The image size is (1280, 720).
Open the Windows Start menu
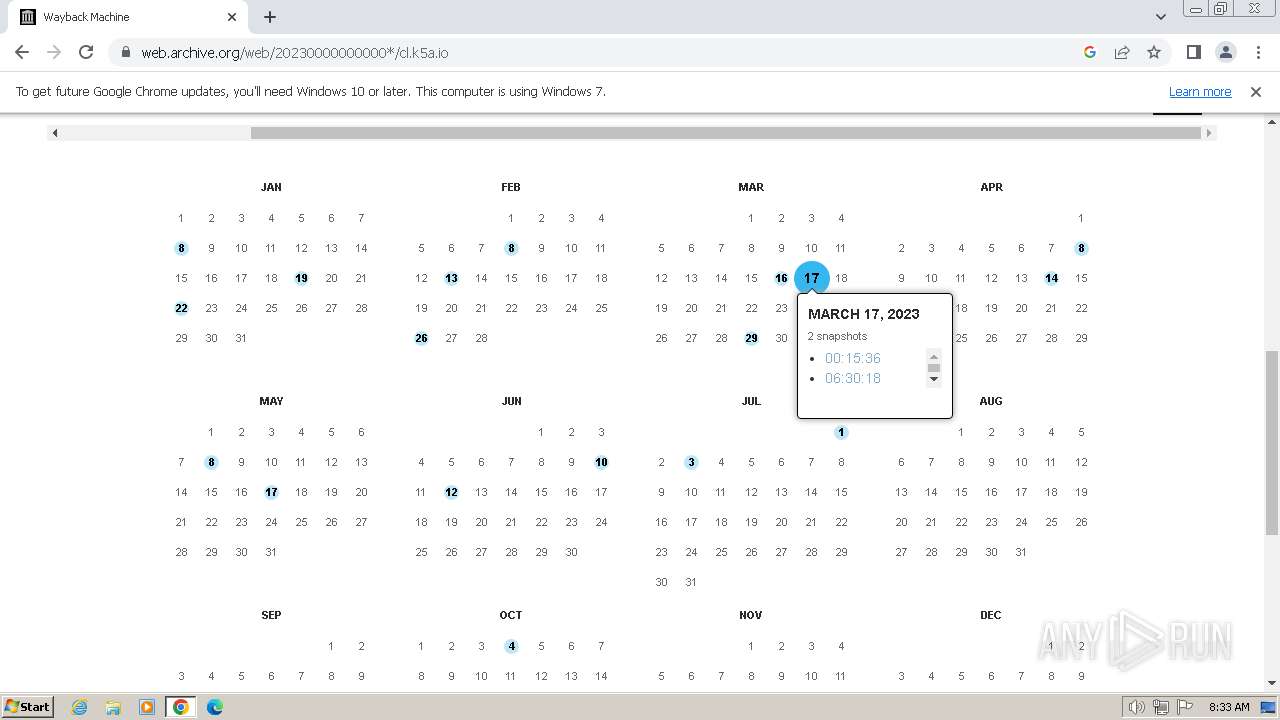click(x=27, y=706)
